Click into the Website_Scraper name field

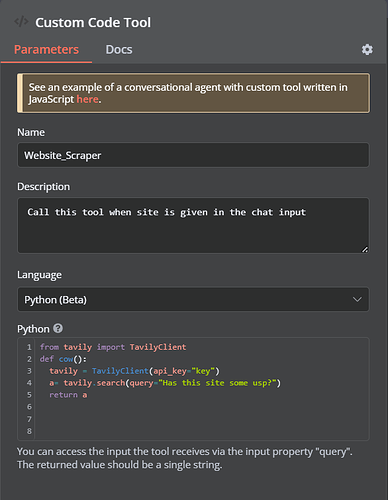click(x=193, y=155)
